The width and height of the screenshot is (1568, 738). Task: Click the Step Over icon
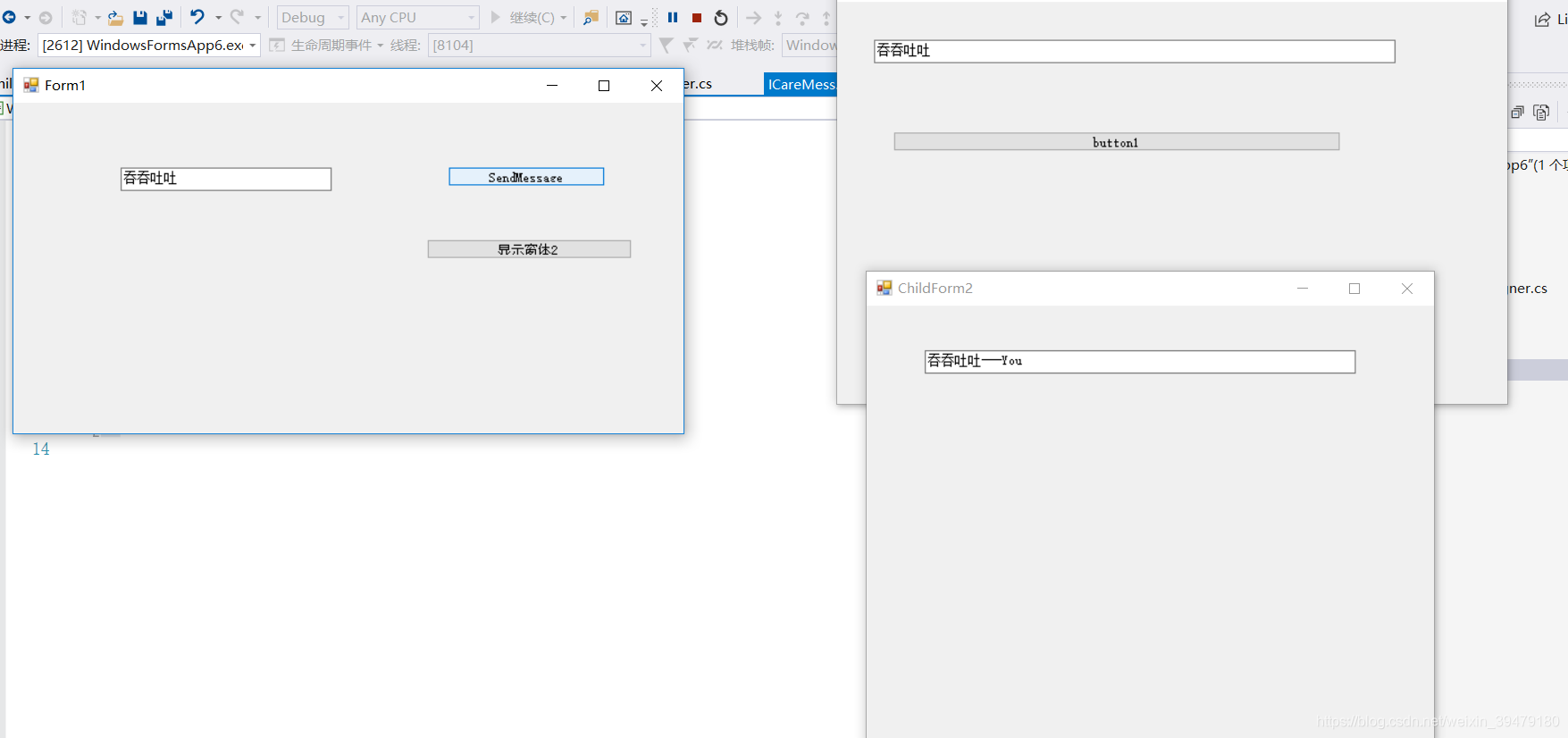pos(802,18)
